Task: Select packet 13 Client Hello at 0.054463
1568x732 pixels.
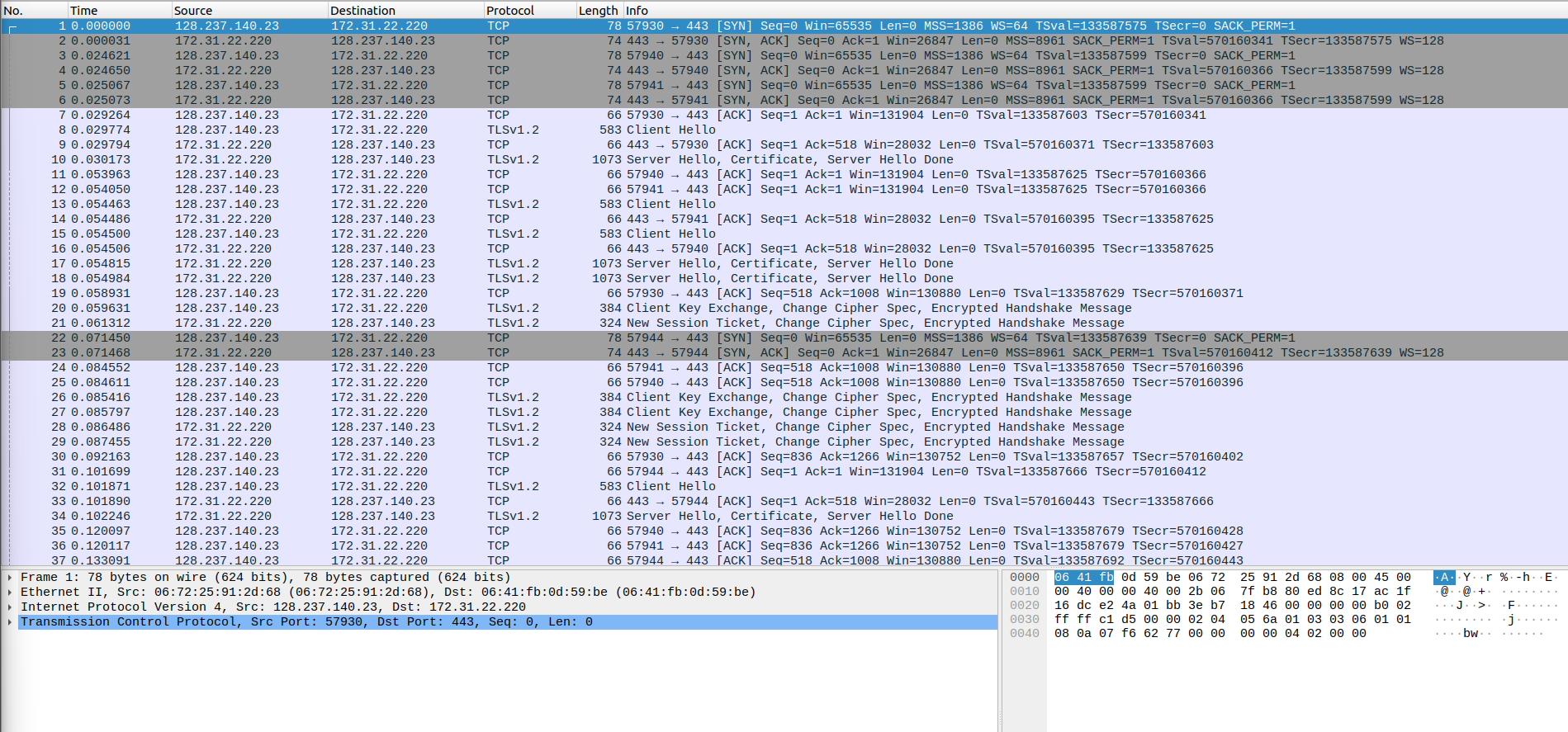Action: pyautogui.click(x=784, y=205)
